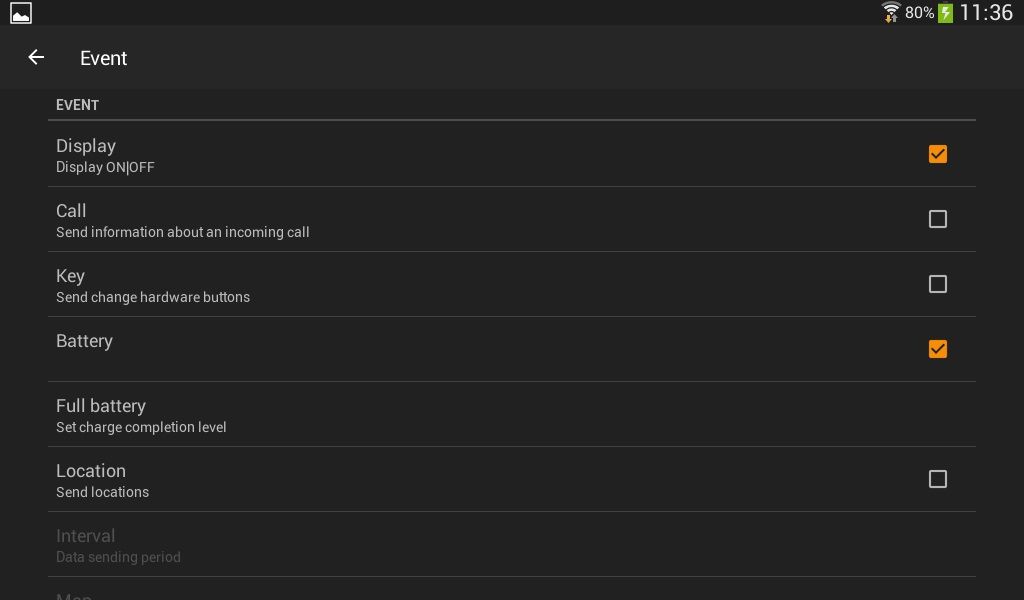Tap the battery charging icon

[945, 13]
